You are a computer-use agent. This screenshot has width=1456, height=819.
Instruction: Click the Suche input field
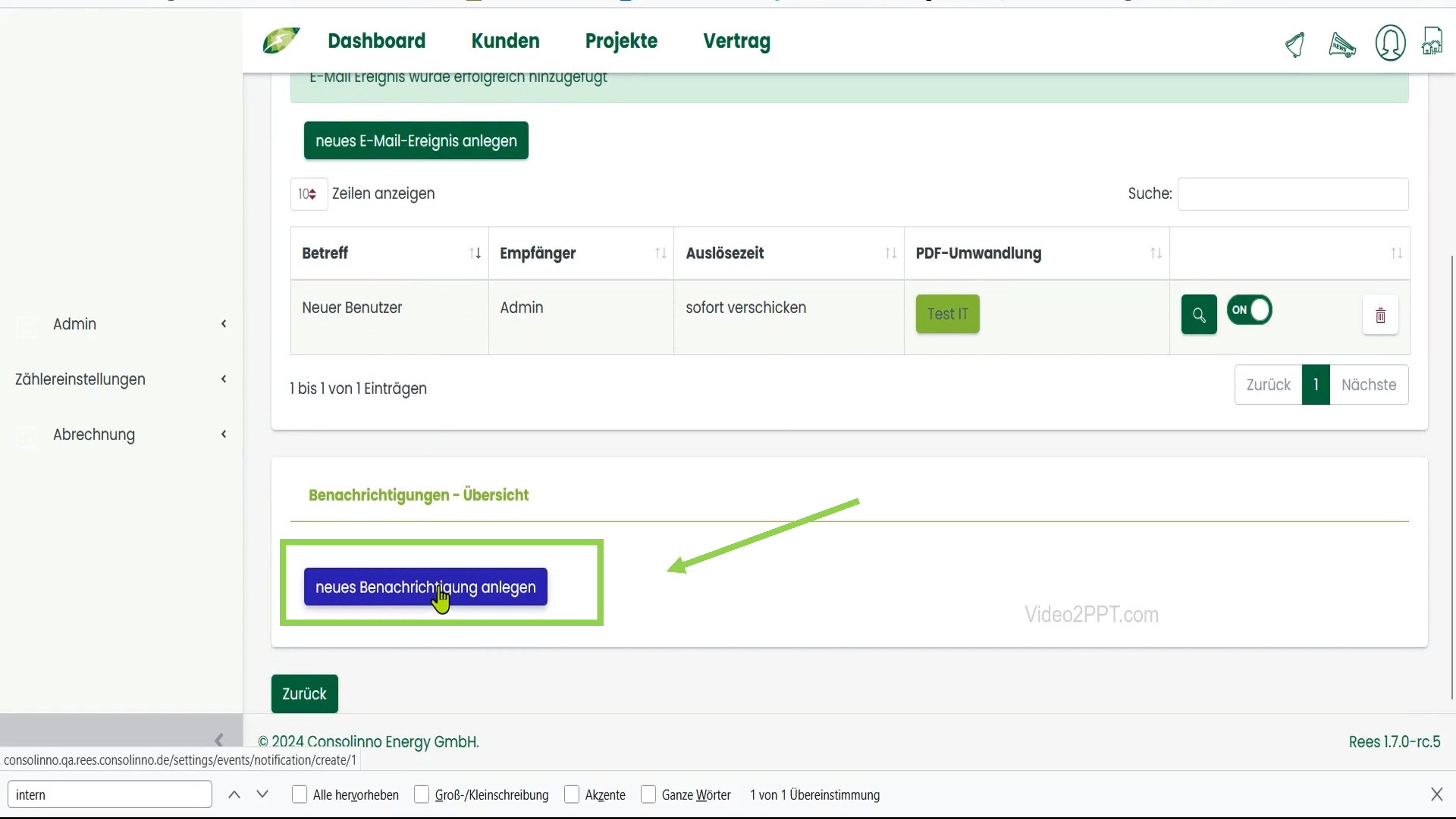(x=1293, y=194)
